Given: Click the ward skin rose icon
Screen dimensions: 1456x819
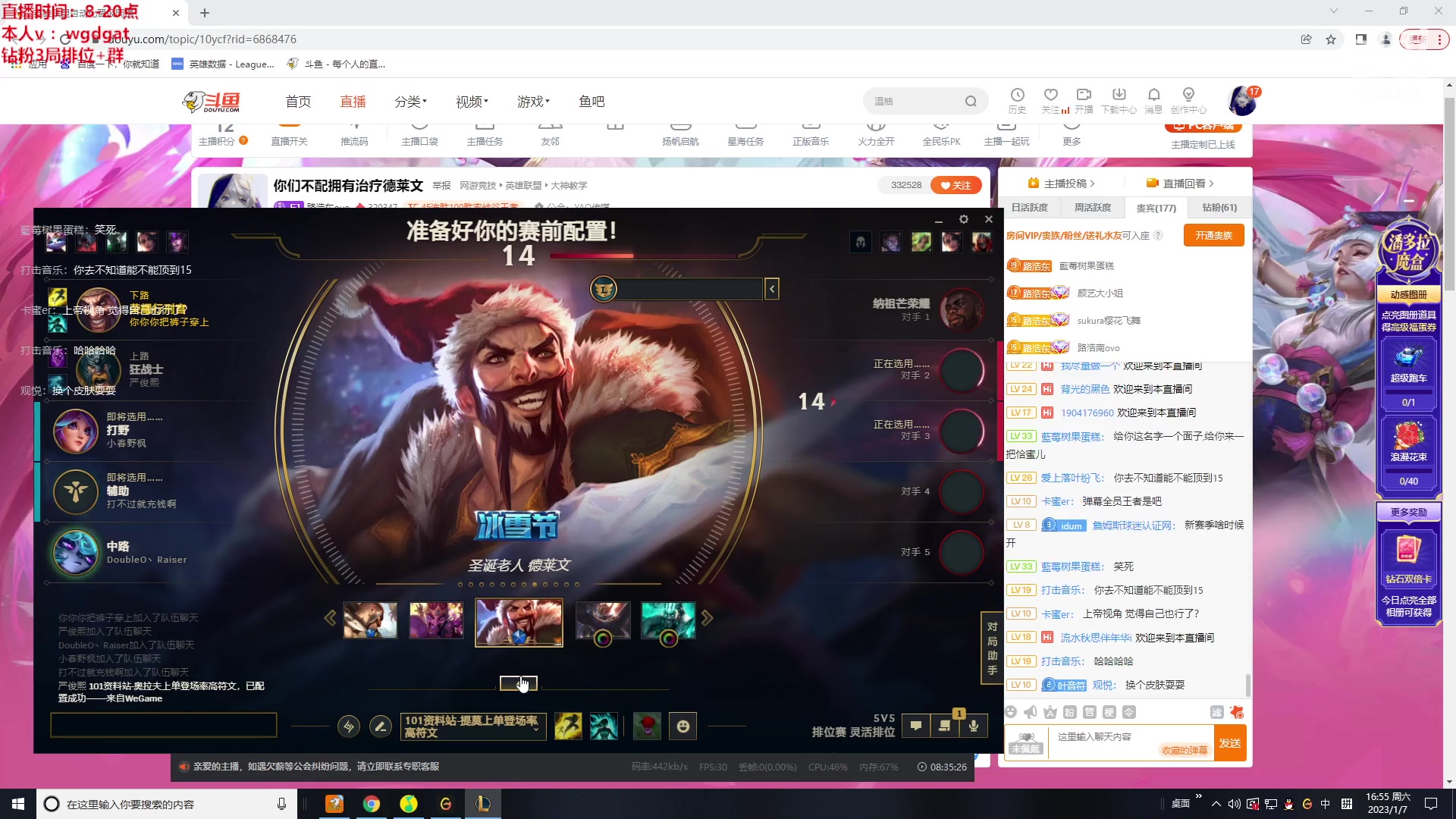Looking at the screenshot, I should tap(647, 726).
